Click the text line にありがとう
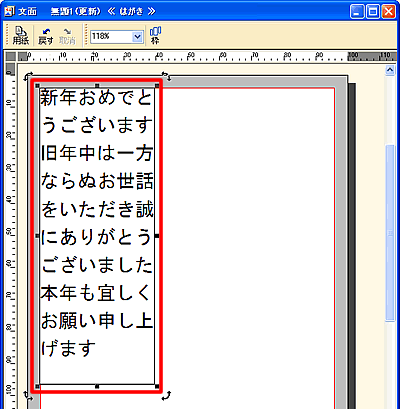The height and width of the screenshot is (409, 400). pyautogui.click(x=97, y=237)
